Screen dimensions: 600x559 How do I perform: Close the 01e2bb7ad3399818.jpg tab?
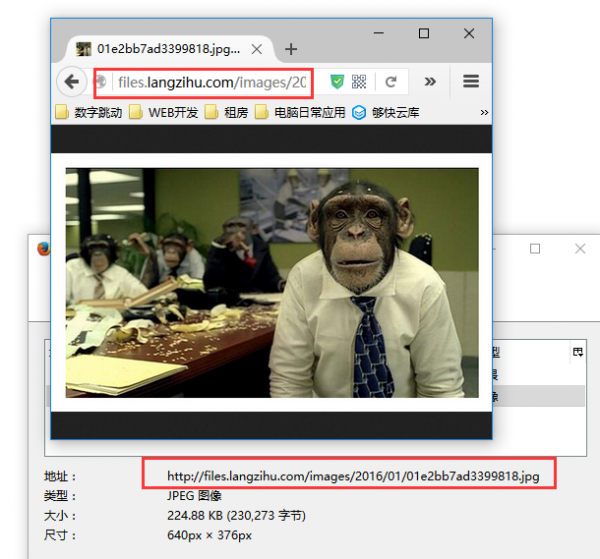click(257, 49)
